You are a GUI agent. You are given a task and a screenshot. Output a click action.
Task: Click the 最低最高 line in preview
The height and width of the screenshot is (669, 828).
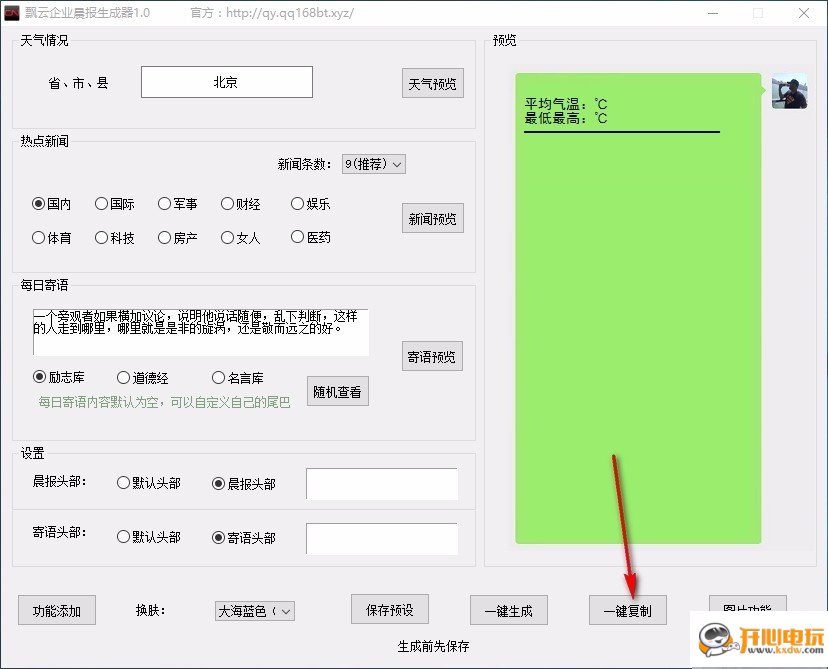point(566,118)
